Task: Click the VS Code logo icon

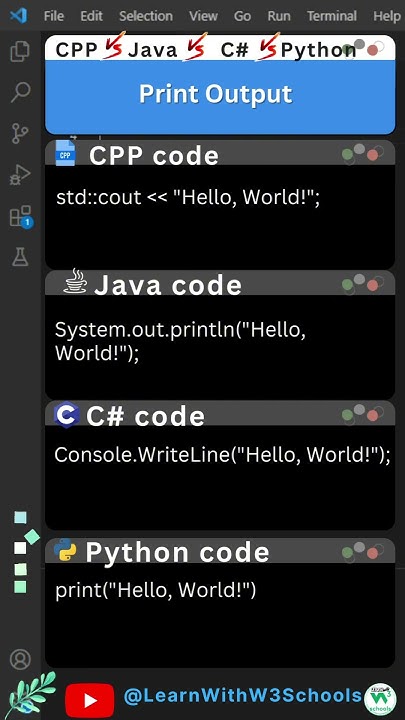Action: pos(18,16)
